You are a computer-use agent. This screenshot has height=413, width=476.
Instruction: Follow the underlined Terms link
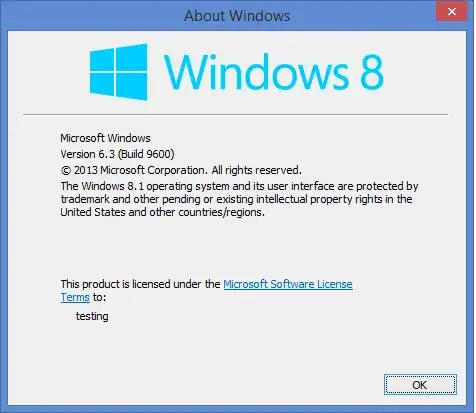click(x=75, y=297)
